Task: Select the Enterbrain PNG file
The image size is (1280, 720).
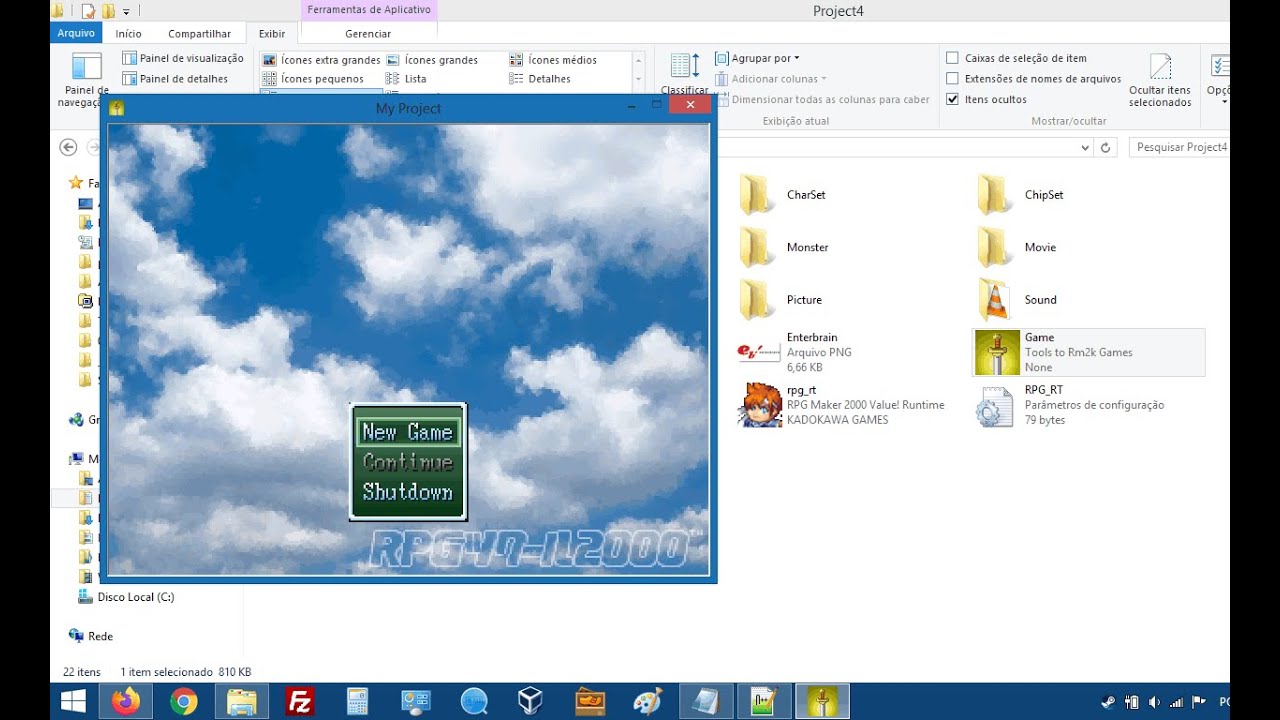Action: click(x=758, y=352)
